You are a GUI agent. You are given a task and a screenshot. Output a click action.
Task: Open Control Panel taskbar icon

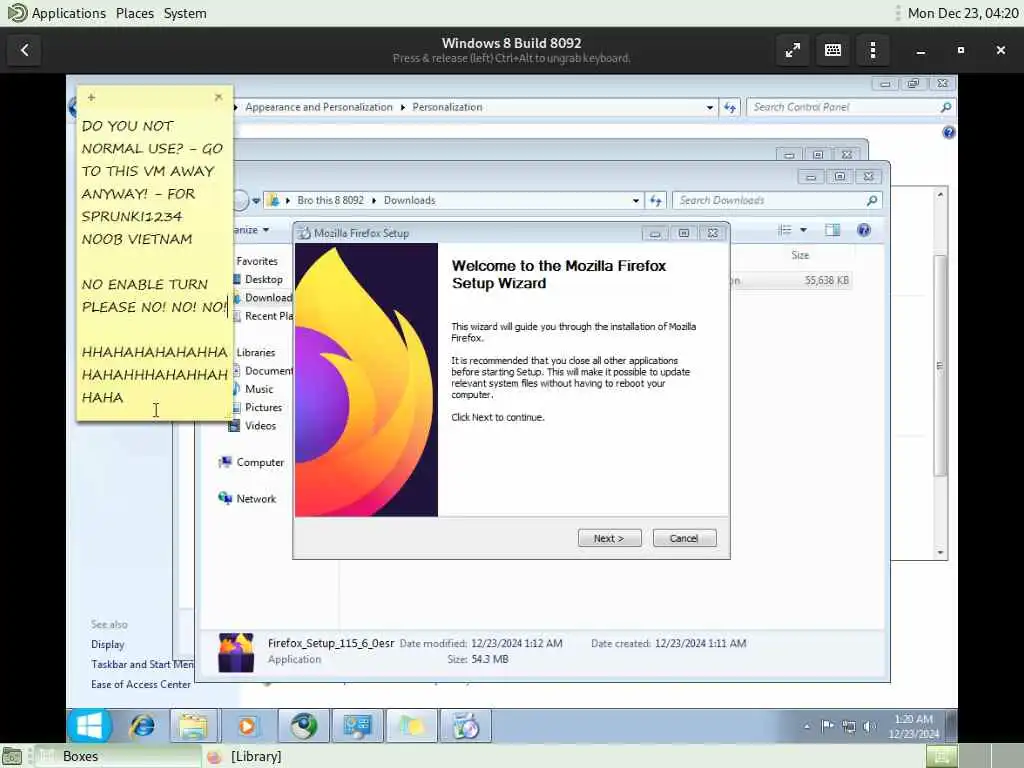click(357, 726)
